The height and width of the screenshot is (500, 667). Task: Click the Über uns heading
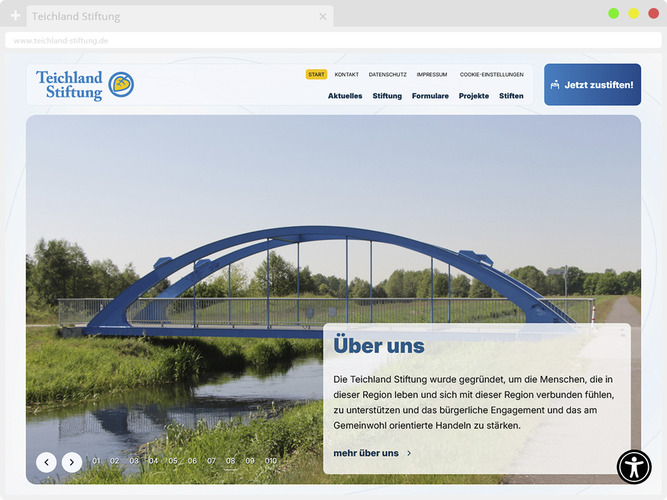379,346
